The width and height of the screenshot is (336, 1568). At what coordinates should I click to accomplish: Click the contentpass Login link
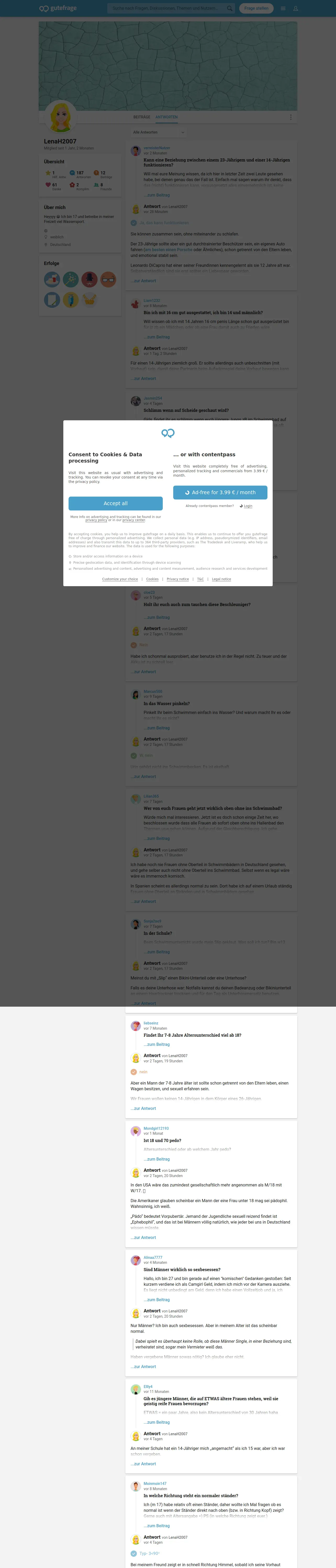(x=248, y=506)
